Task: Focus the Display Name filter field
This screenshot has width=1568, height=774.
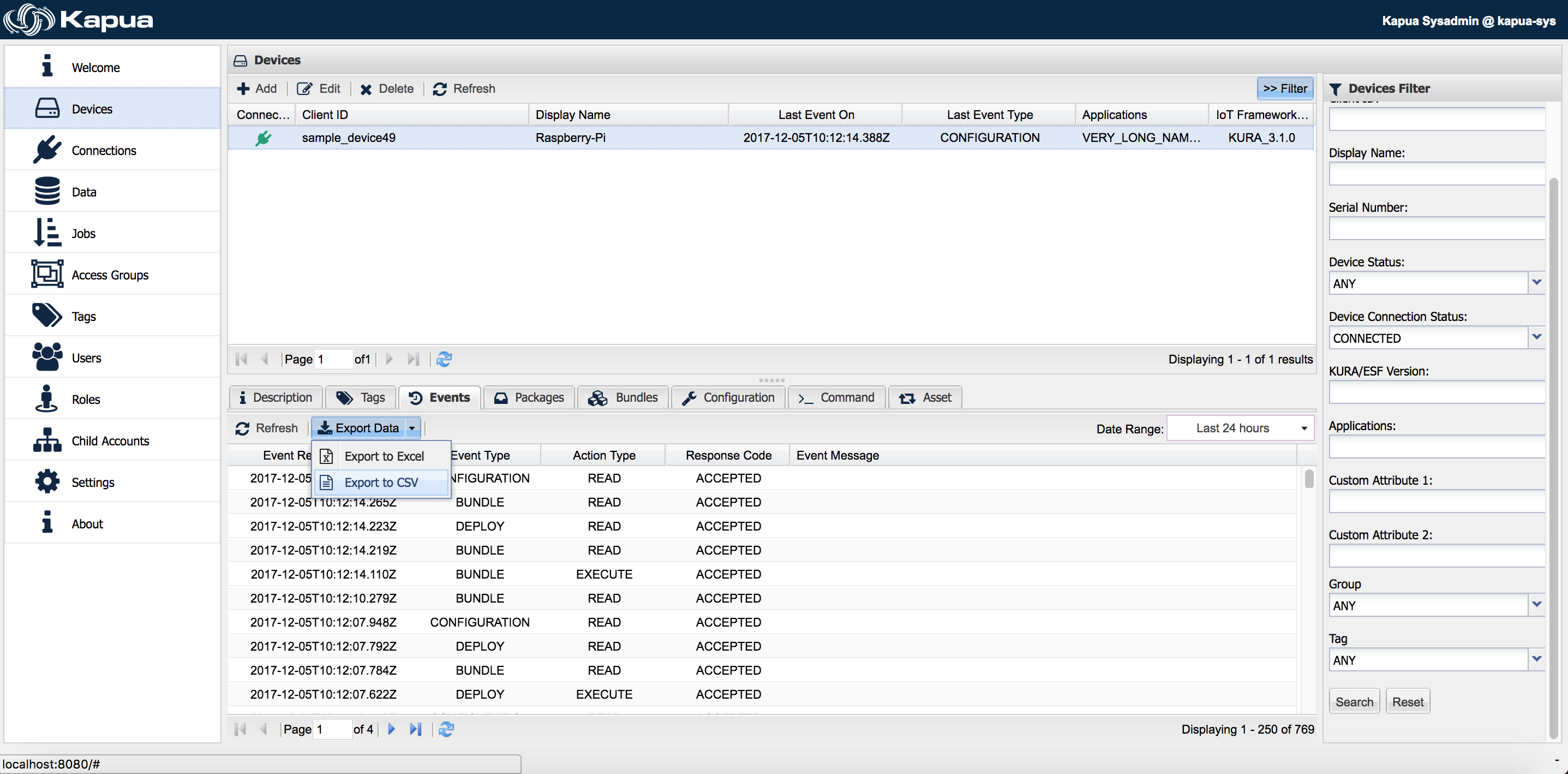Action: tap(1437, 174)
